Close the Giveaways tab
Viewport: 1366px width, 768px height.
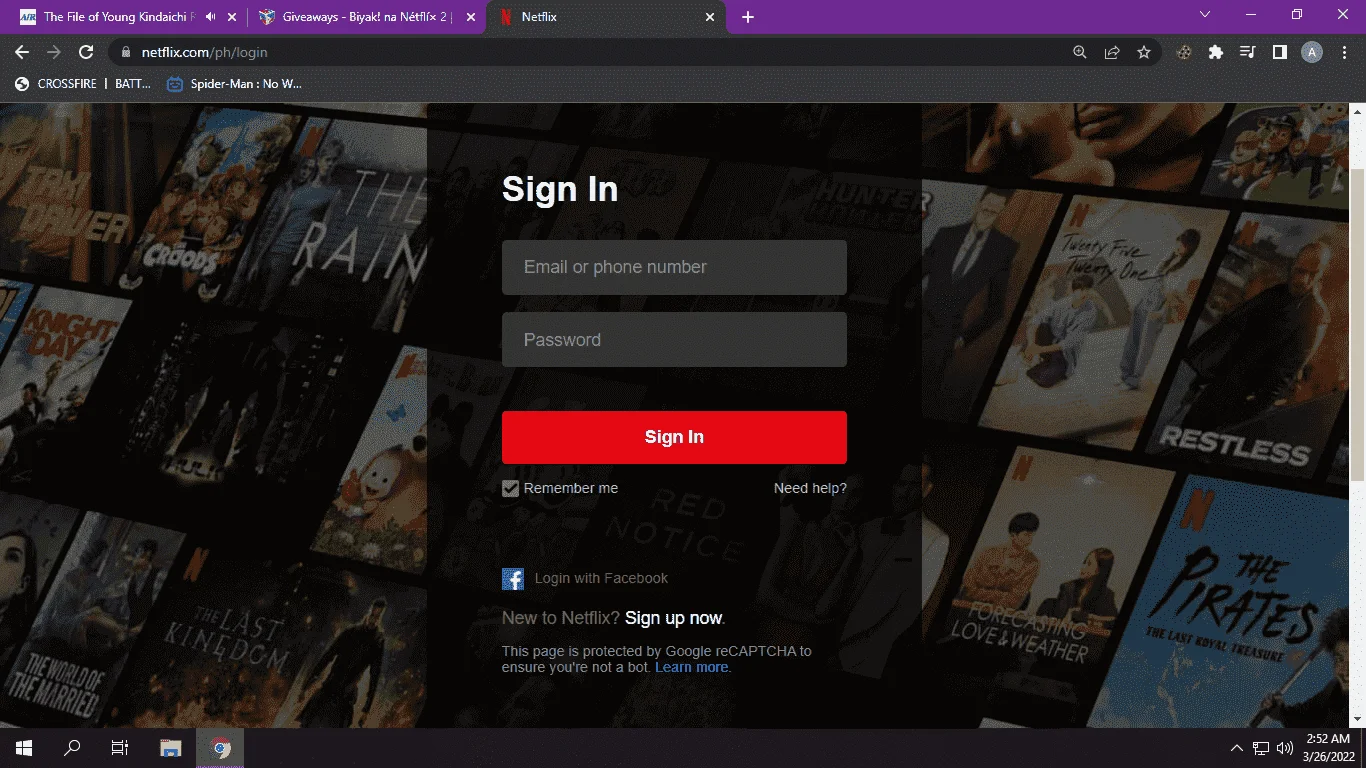pyautogui.click(x=471, y=17)
